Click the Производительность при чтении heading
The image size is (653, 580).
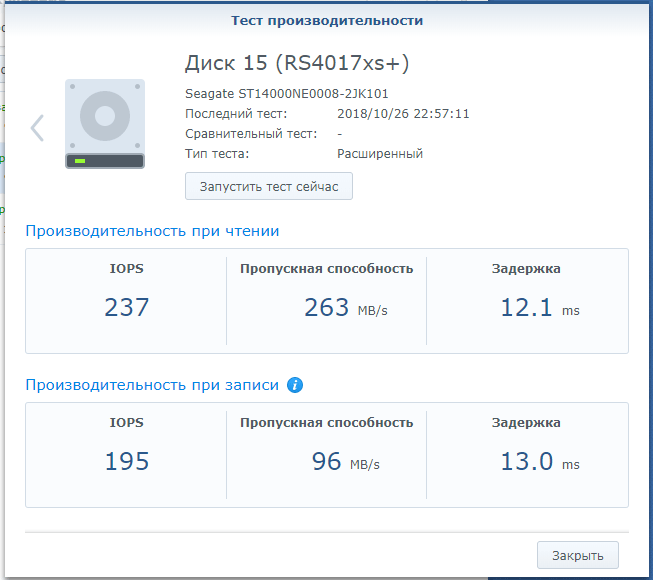pyautogui.click(x=152, y=231)
